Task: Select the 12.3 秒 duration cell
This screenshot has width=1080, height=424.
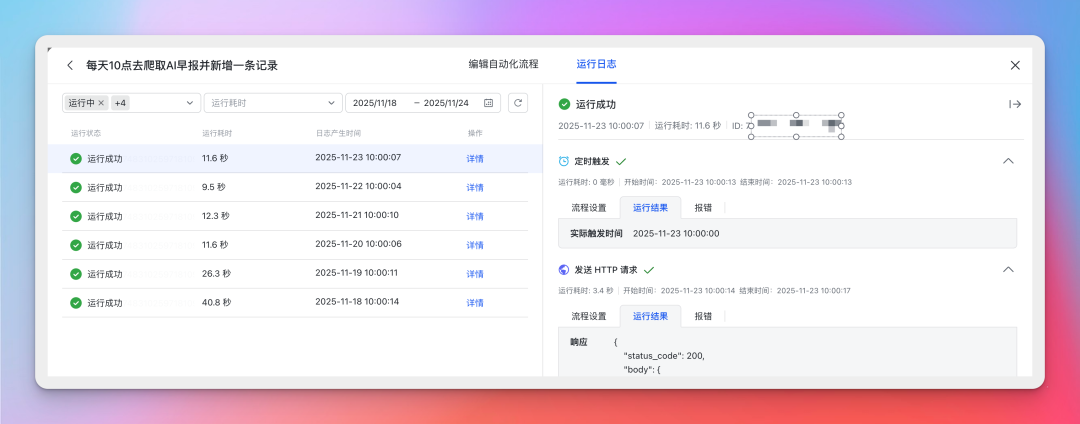Action: coord(216,215)
